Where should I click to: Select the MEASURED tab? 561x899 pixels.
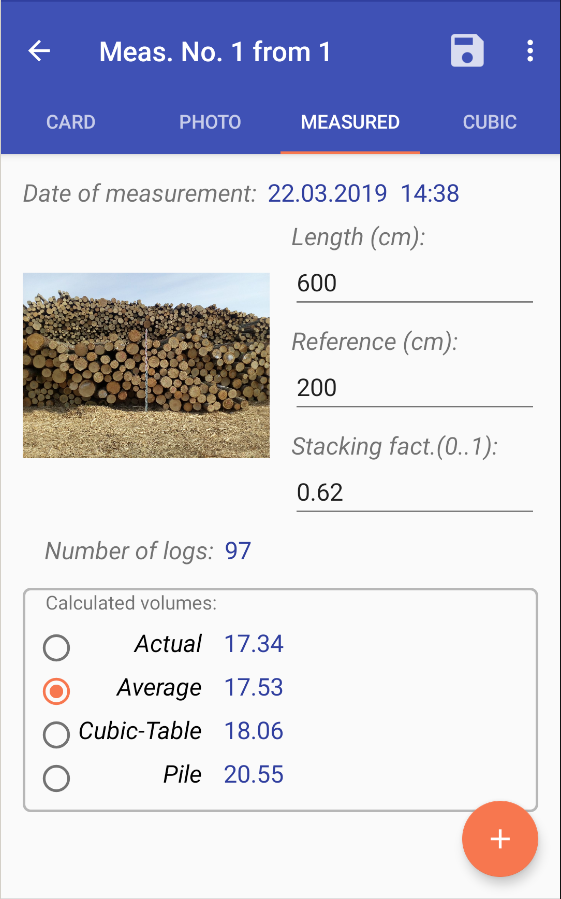coord(350,122)
